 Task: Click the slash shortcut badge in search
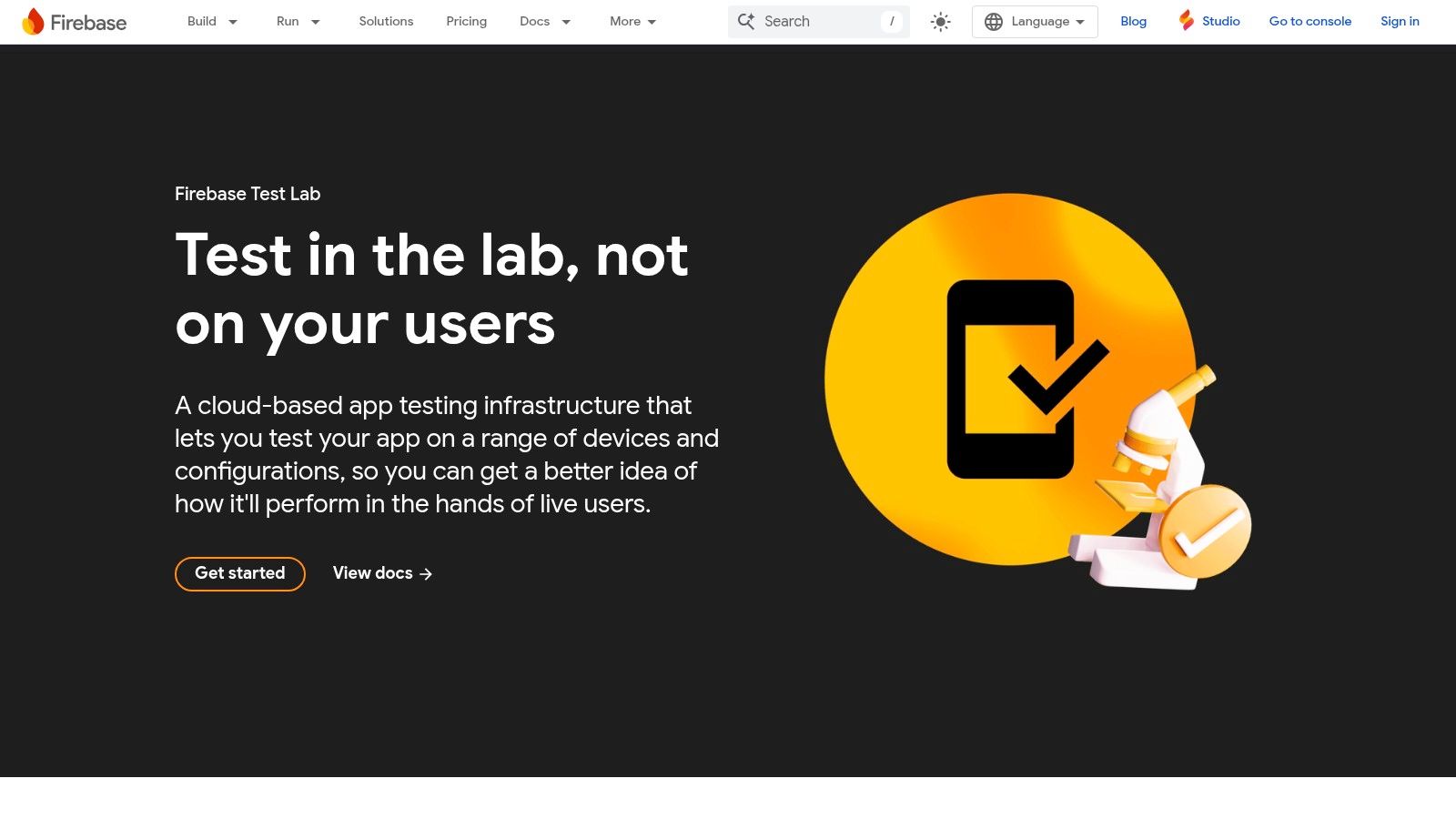[x=892, y=21]
